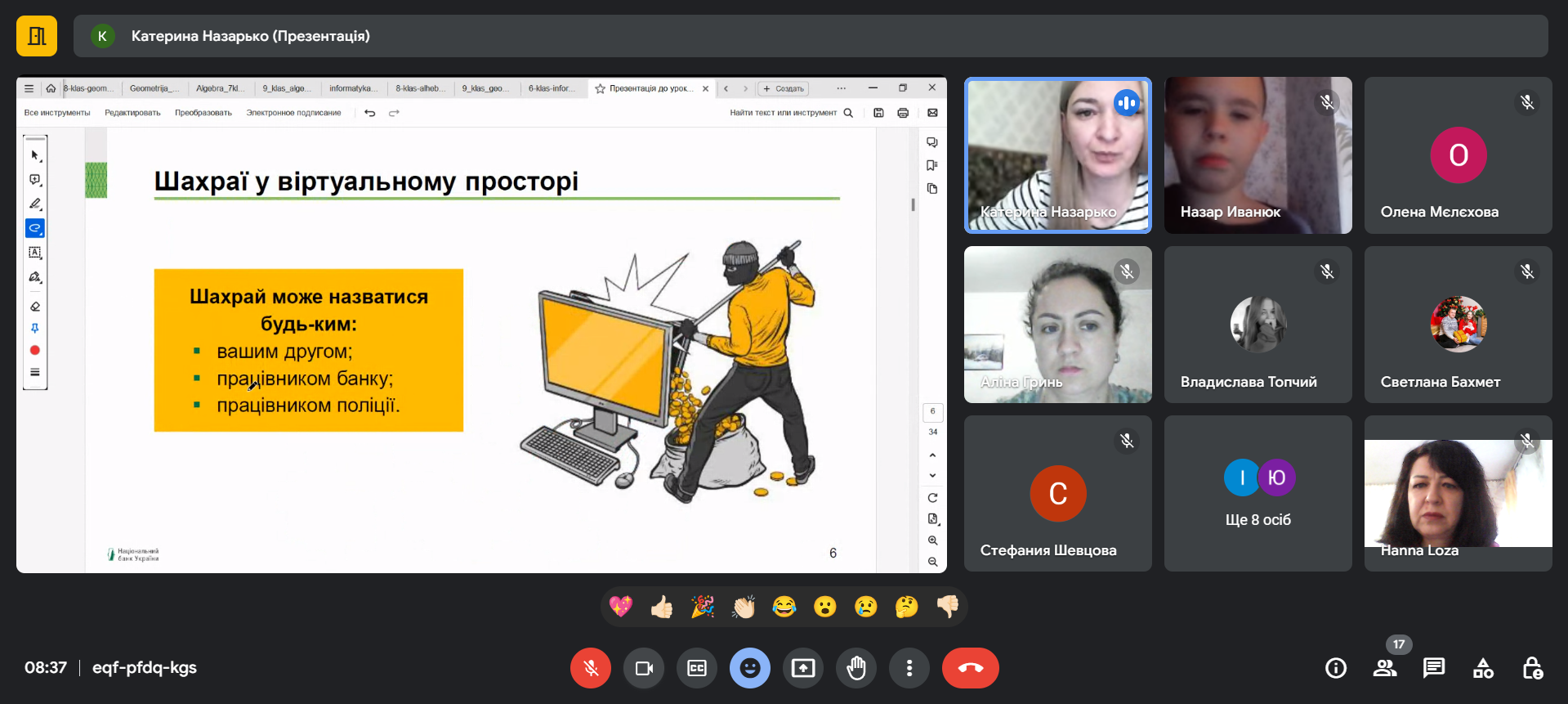Click the red color swatch in toolbar
Viewport: 1568px width, 704px height.
pyautogui.click(x=34, y=350)
